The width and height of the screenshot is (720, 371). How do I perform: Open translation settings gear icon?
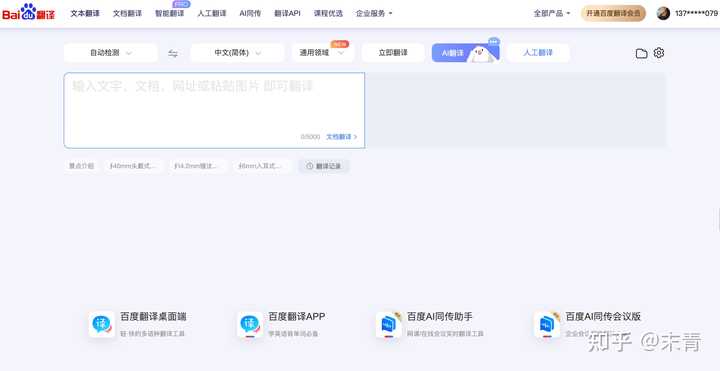tap(659, 53)
